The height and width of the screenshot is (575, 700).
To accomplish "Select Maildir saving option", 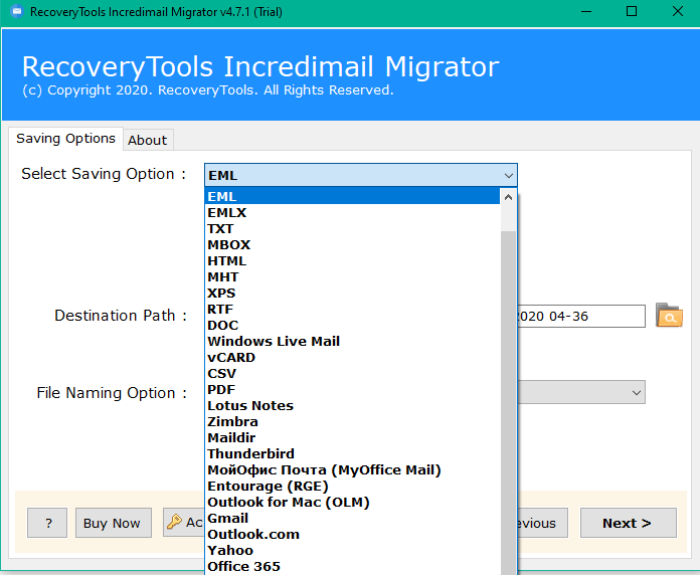I will tap(352, 438).
